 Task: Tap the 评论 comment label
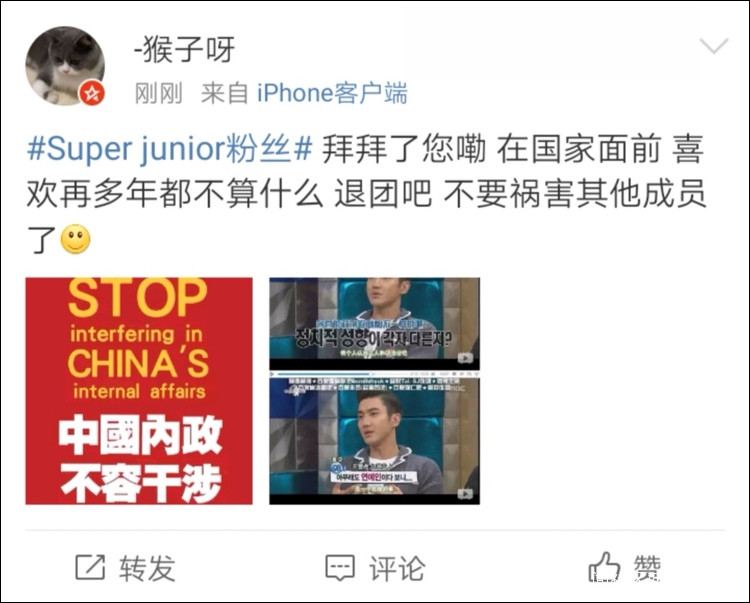[397, 568]
